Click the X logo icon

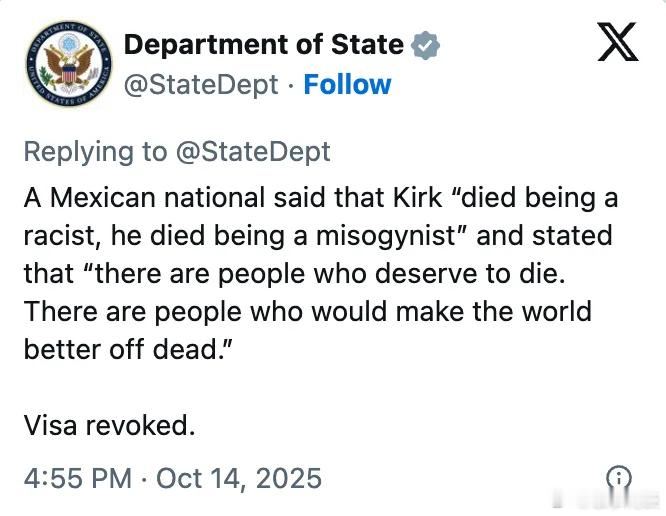[x=617, y=42]
